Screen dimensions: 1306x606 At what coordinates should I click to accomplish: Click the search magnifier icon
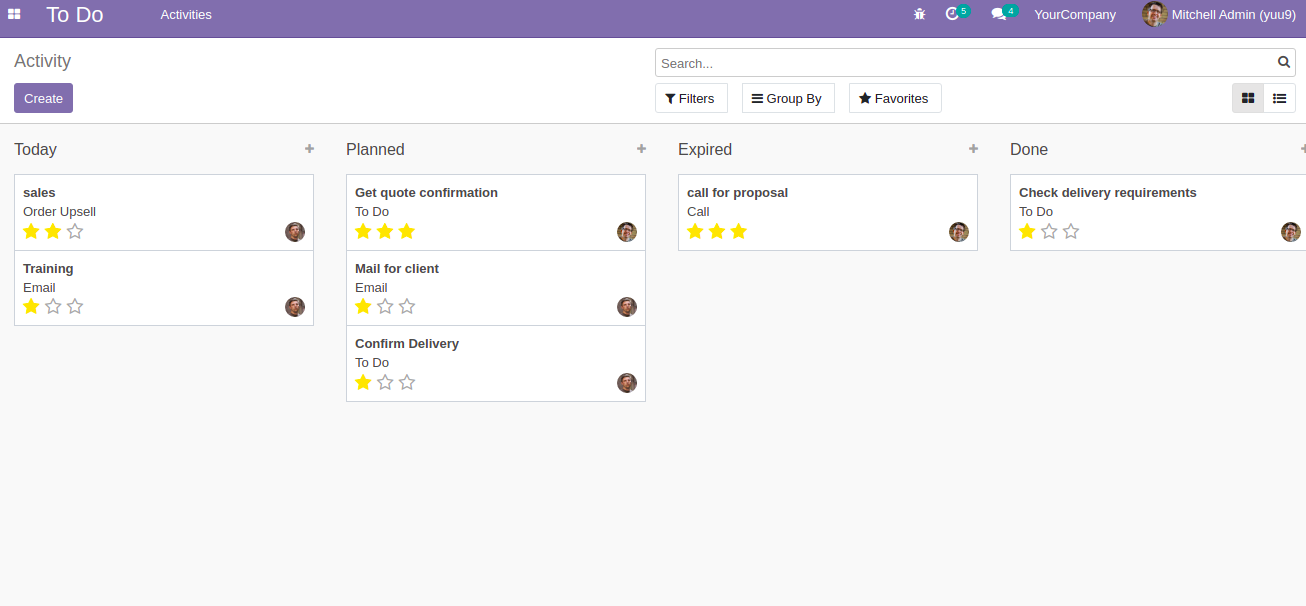pos(1284,62)
